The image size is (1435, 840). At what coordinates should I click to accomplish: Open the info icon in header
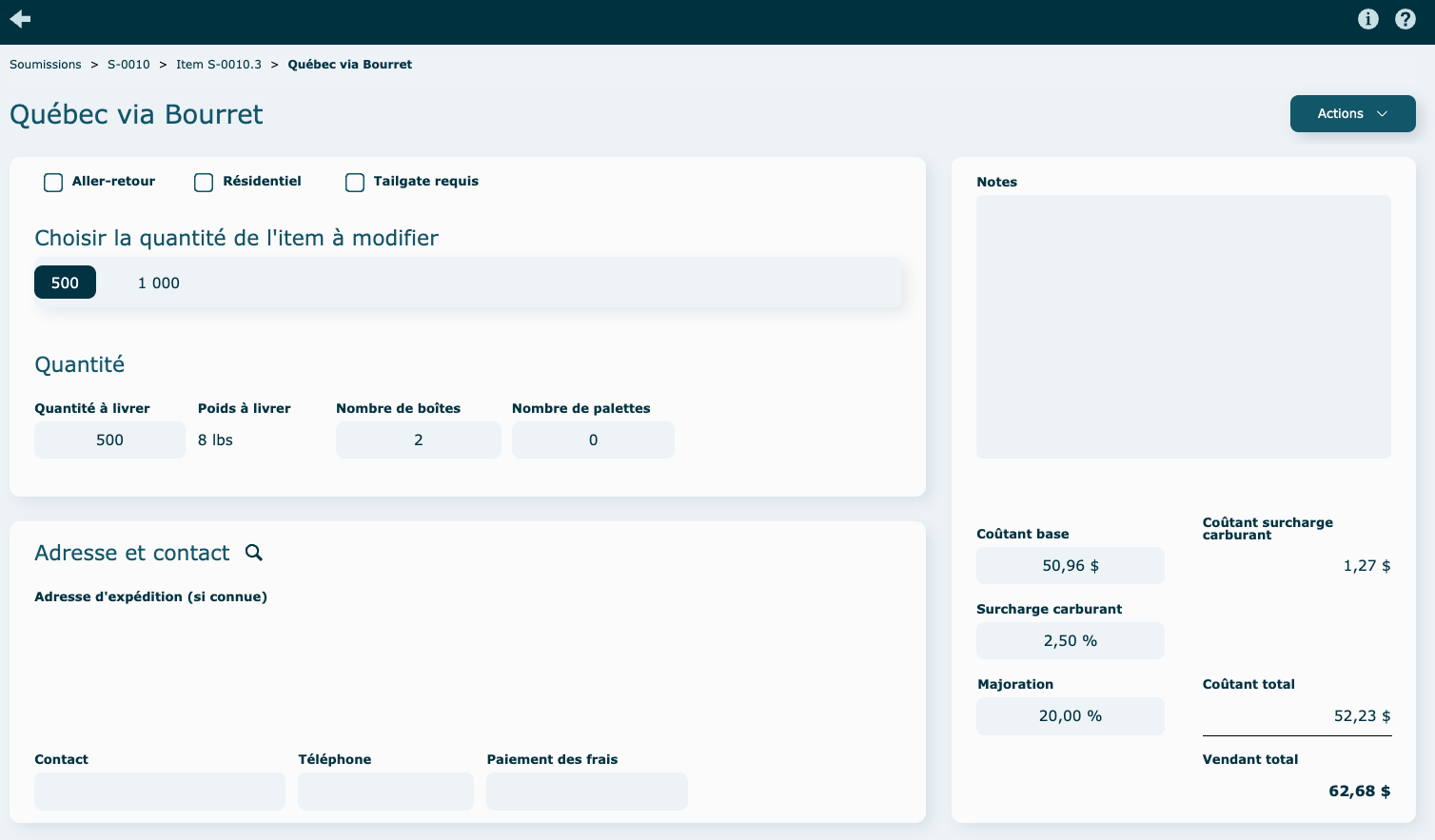(x=1367, y=19)
